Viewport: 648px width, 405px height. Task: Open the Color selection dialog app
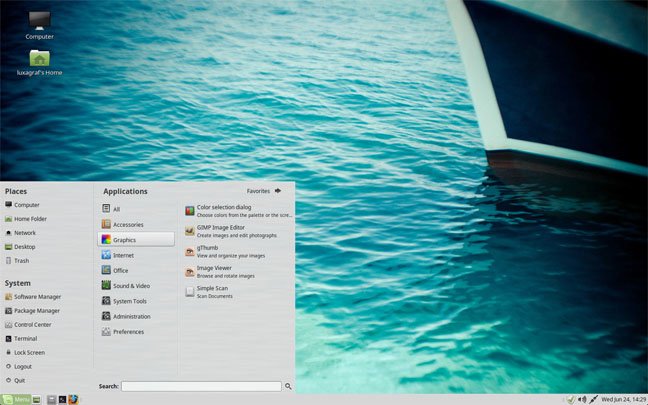tap(235, 210)
